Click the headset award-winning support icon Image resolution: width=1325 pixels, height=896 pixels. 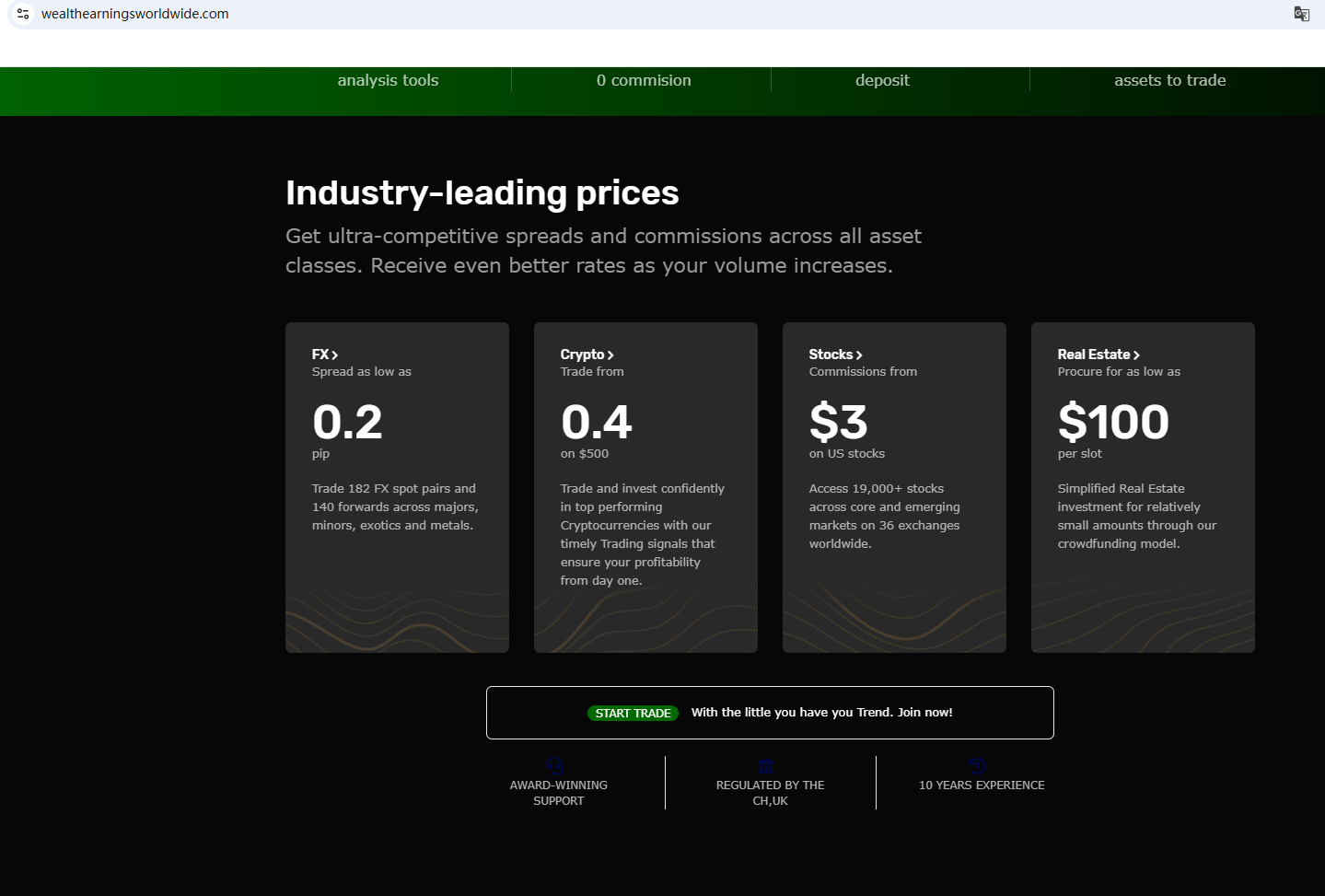pyautogui.click(x=554, y=766)
